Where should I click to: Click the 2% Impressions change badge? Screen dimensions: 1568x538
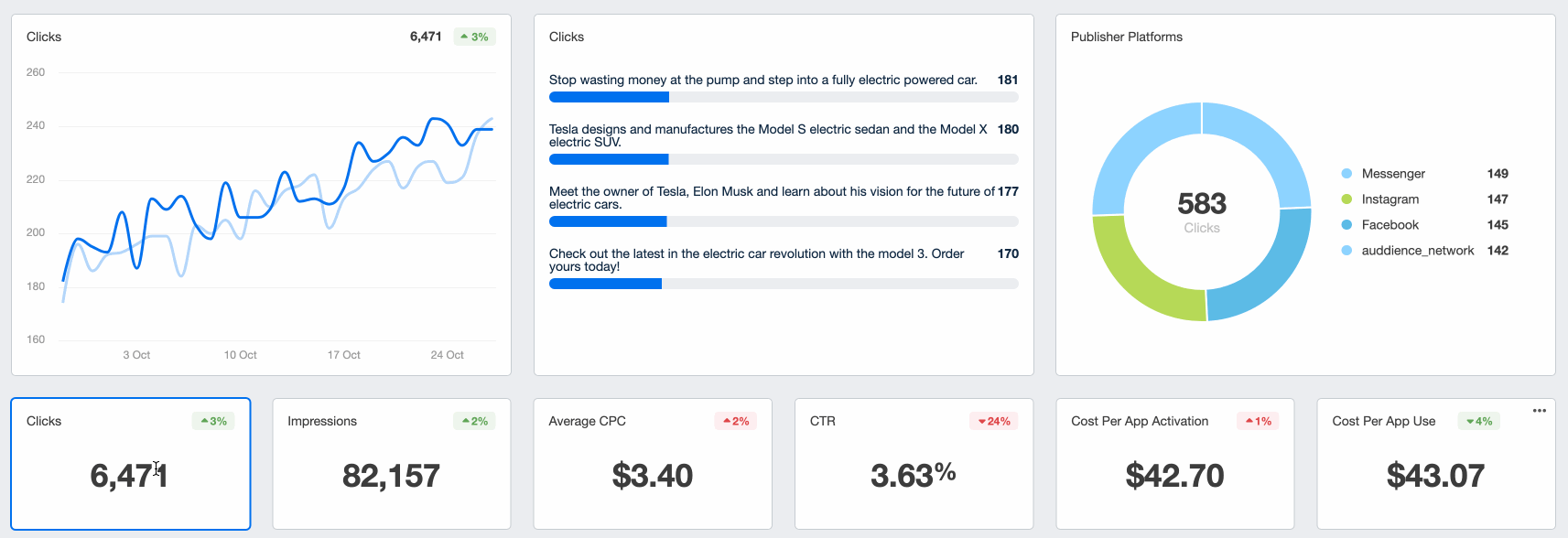[474, 421]
